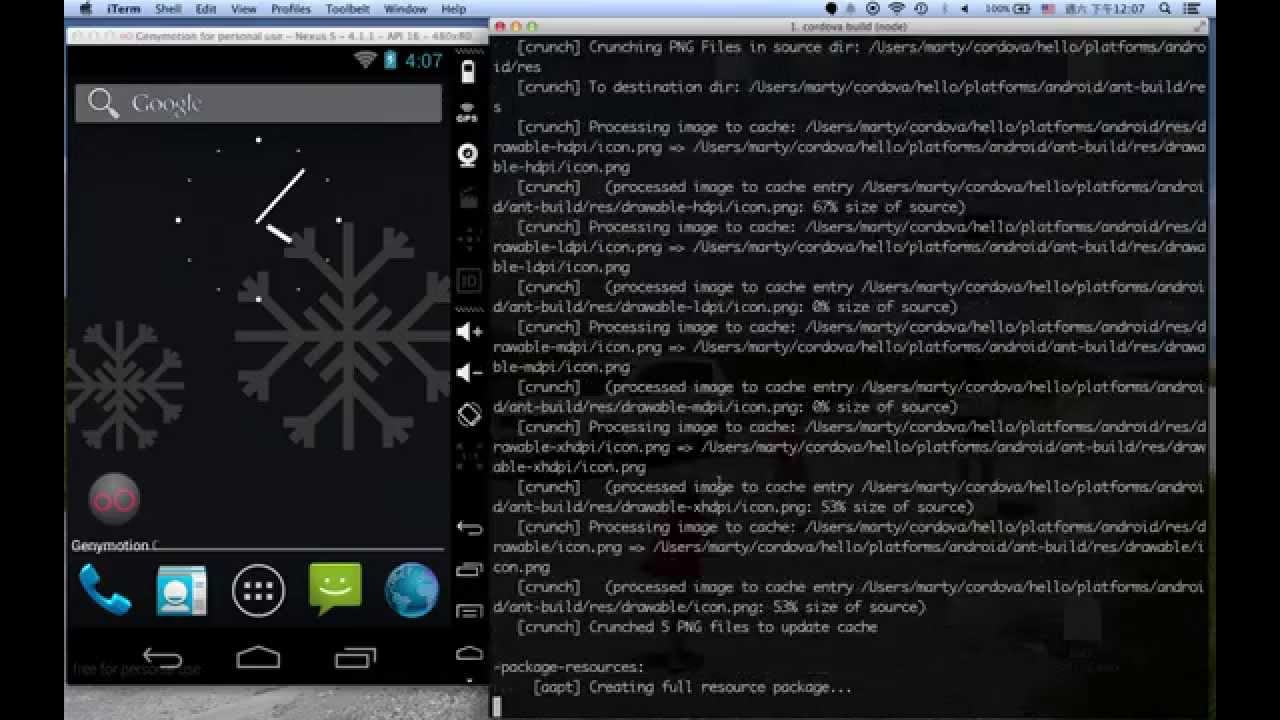Open the Genymotion remote control widget
The image size is (1280, 720).
pyautogui.click(x=468, y=239)
